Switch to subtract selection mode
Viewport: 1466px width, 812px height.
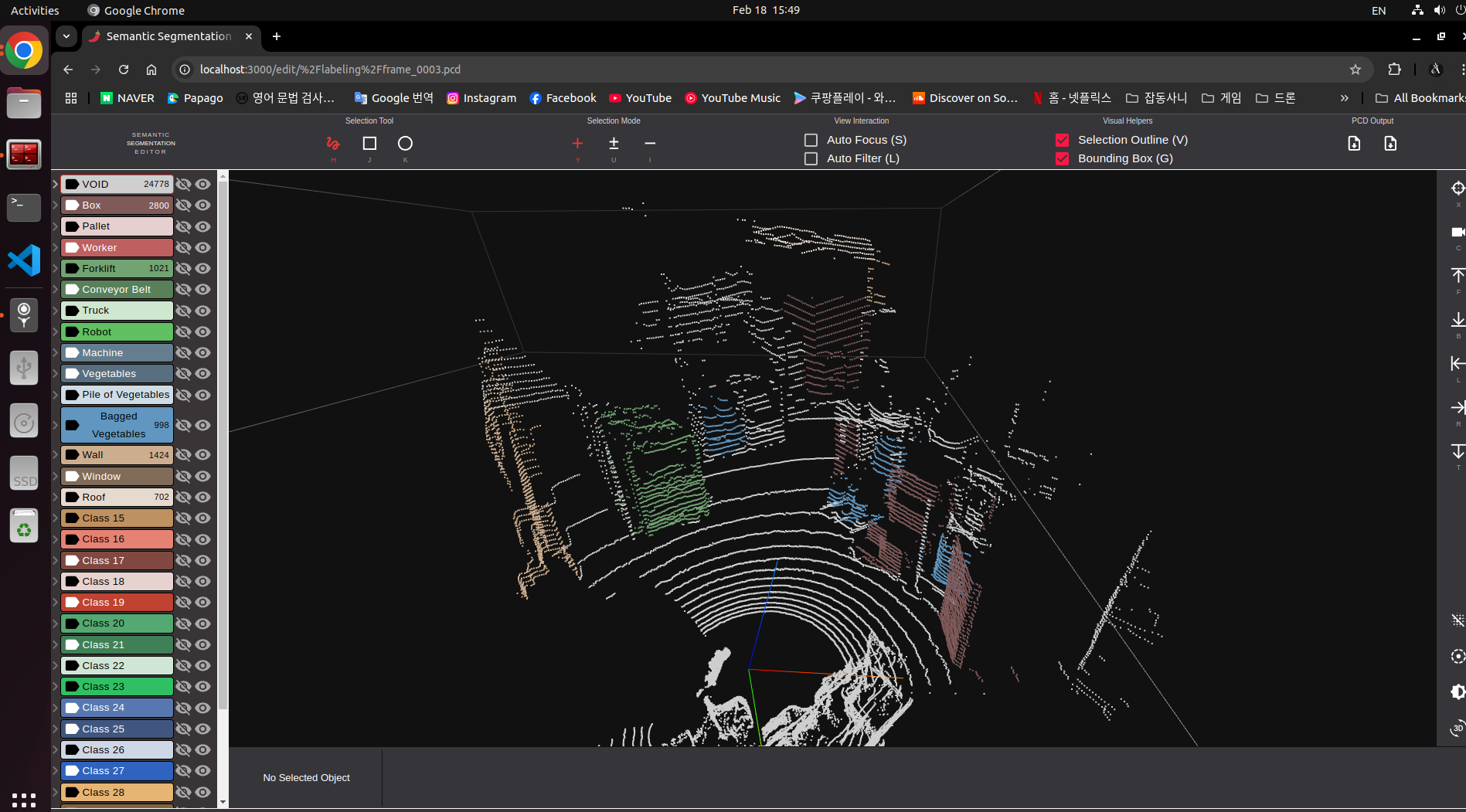point(650,144)
